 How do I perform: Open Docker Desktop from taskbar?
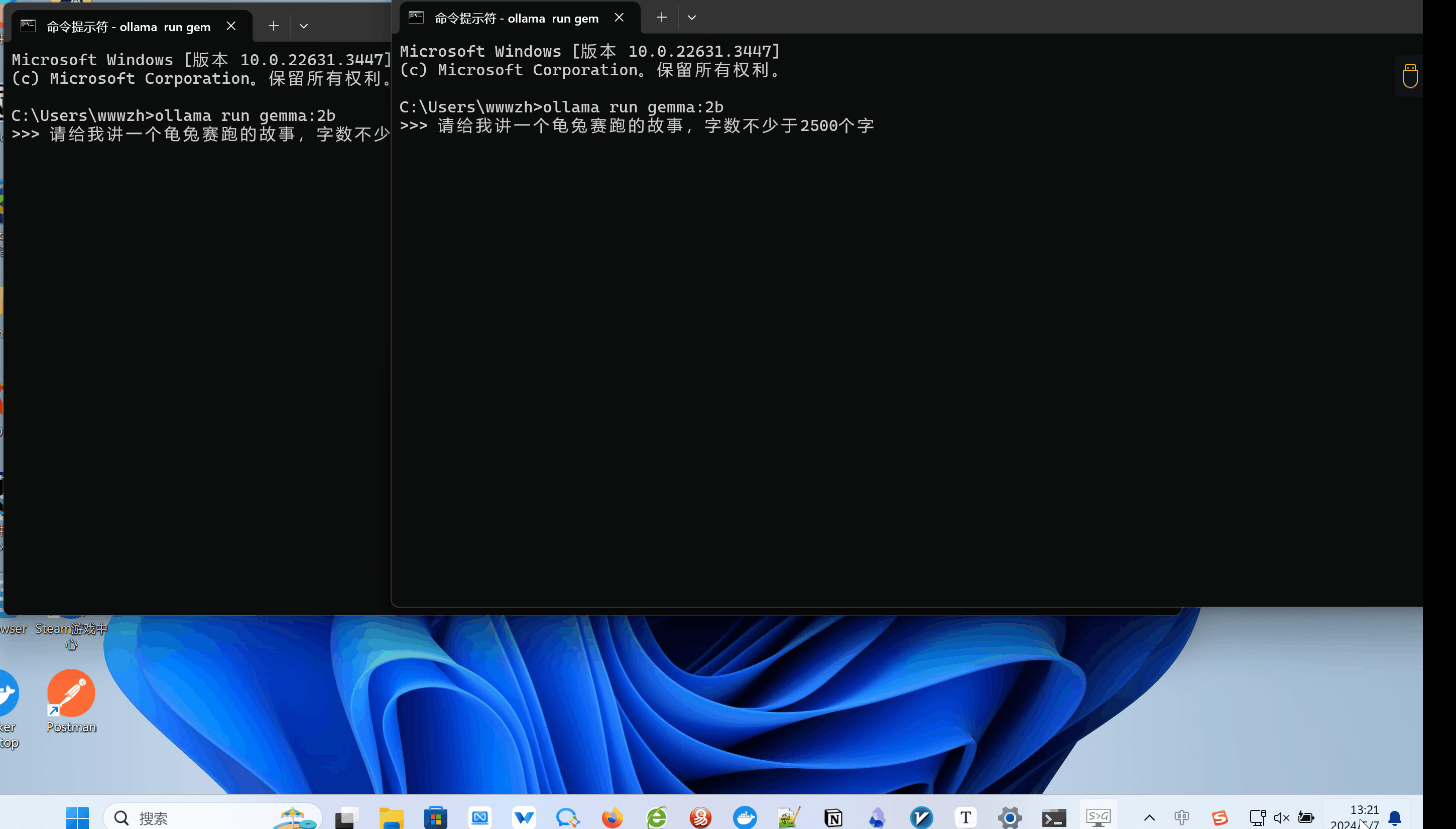745,817
